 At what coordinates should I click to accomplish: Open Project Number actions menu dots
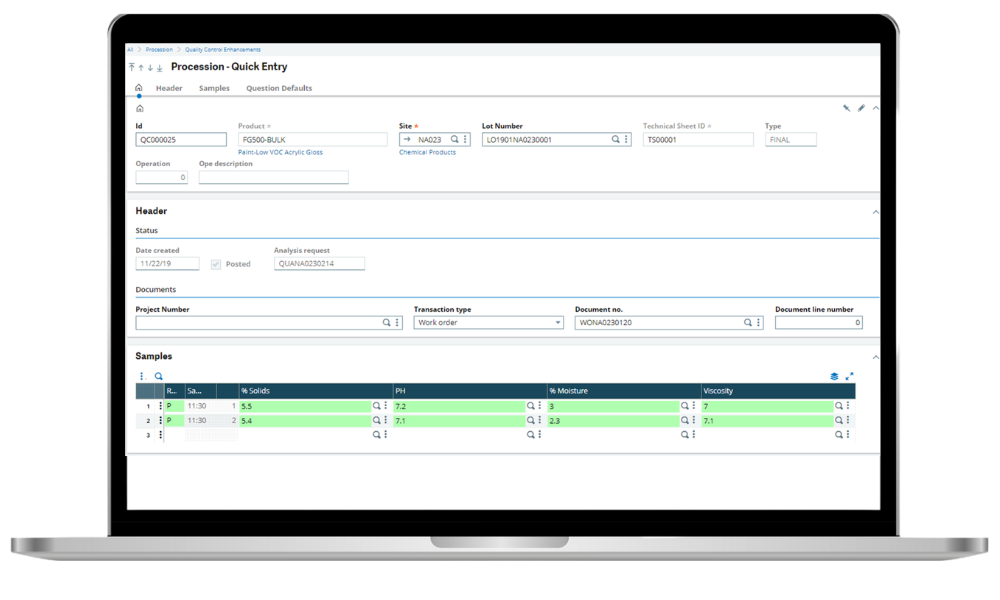point(397,323)
